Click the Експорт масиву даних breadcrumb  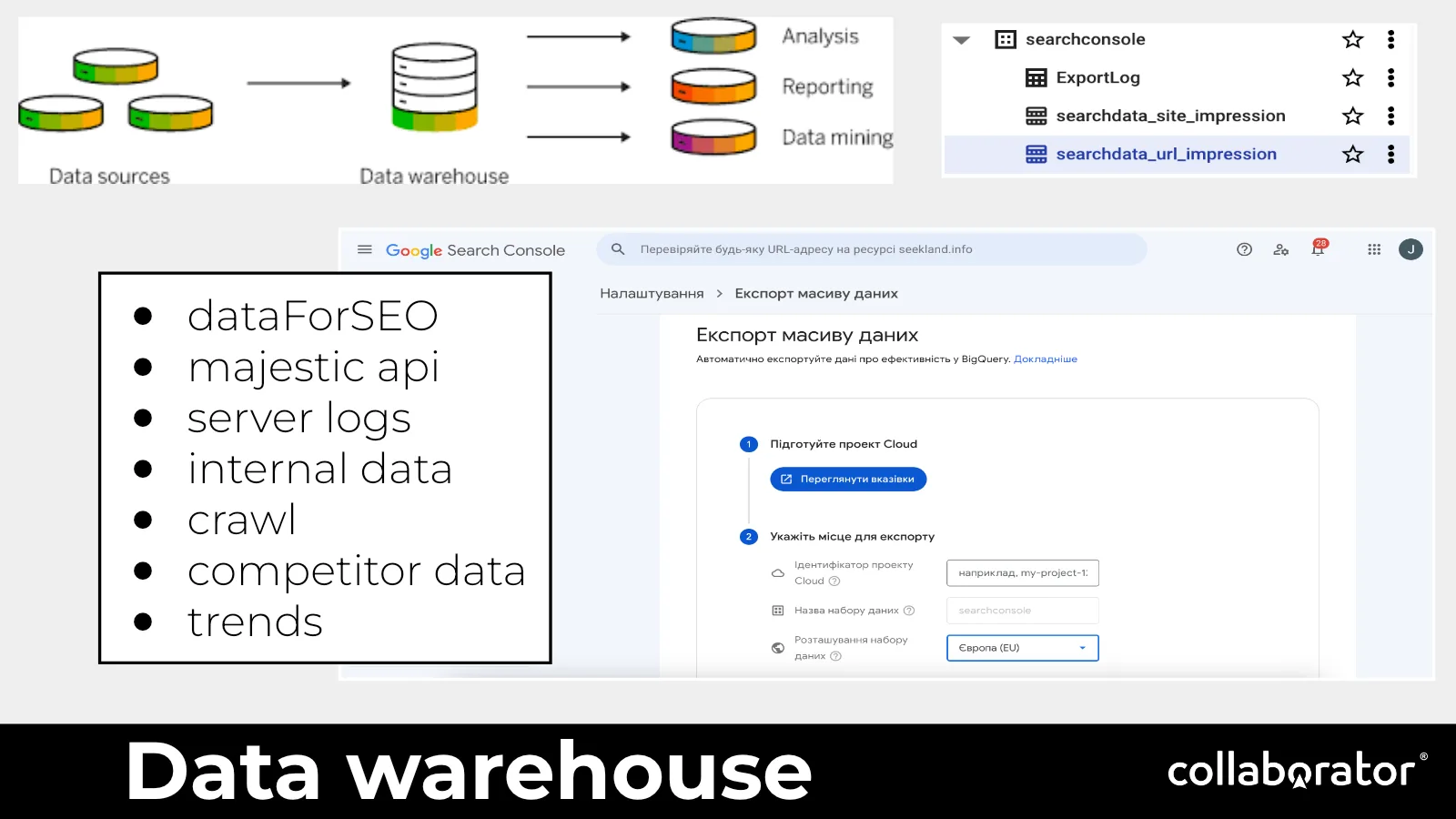pos(816,293)
